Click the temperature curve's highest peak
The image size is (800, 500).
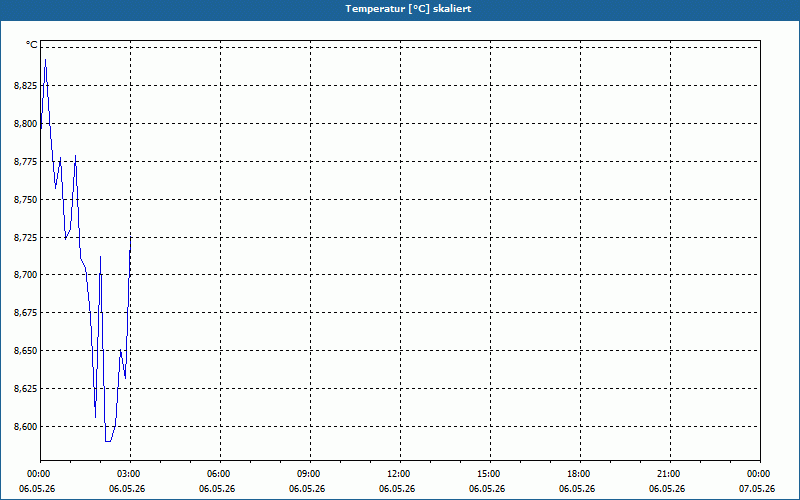click(x=45, y=60)
